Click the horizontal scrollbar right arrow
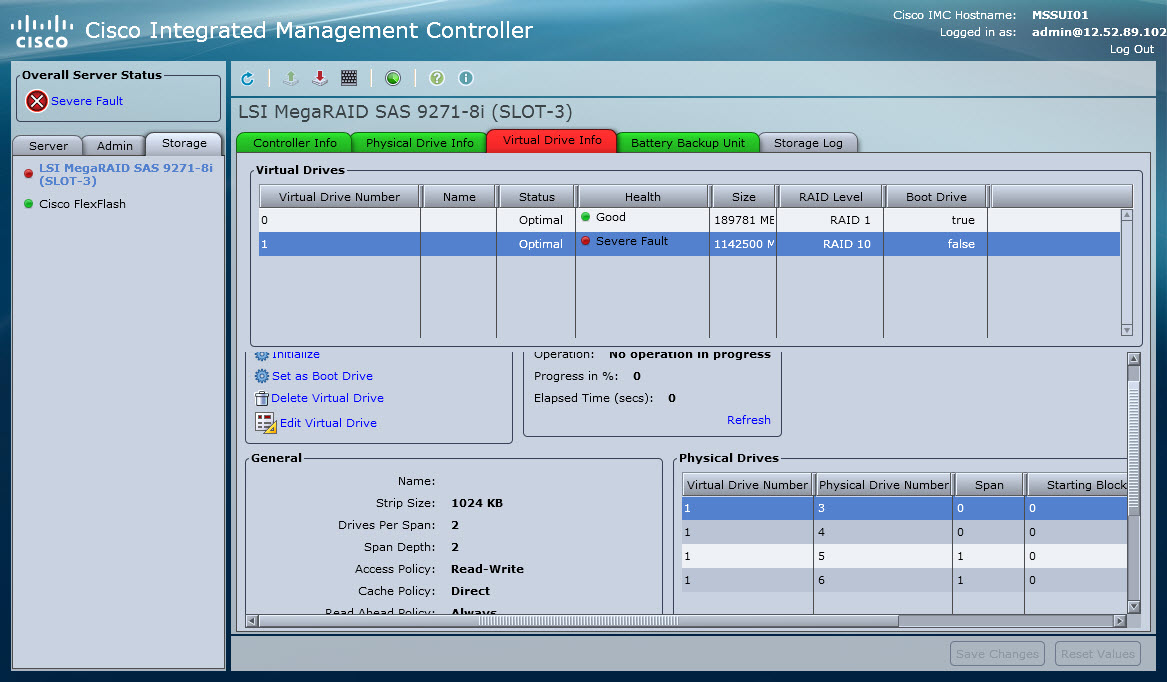The height and width of the screenshot is (682, 1167). 1119,620
